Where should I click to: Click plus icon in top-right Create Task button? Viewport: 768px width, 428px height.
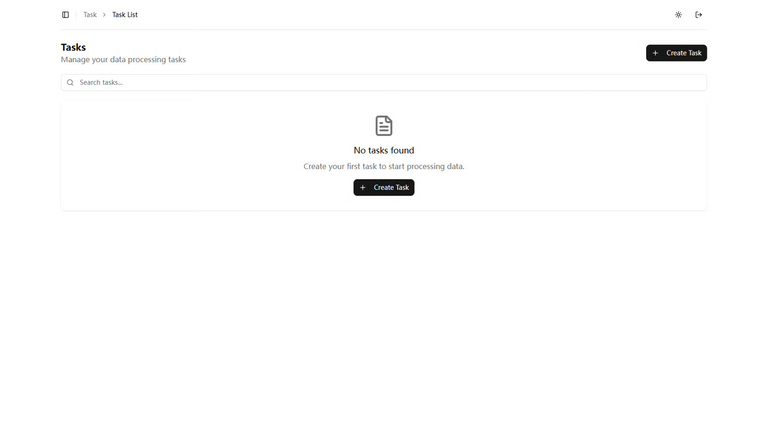click(x=656, y=53)
